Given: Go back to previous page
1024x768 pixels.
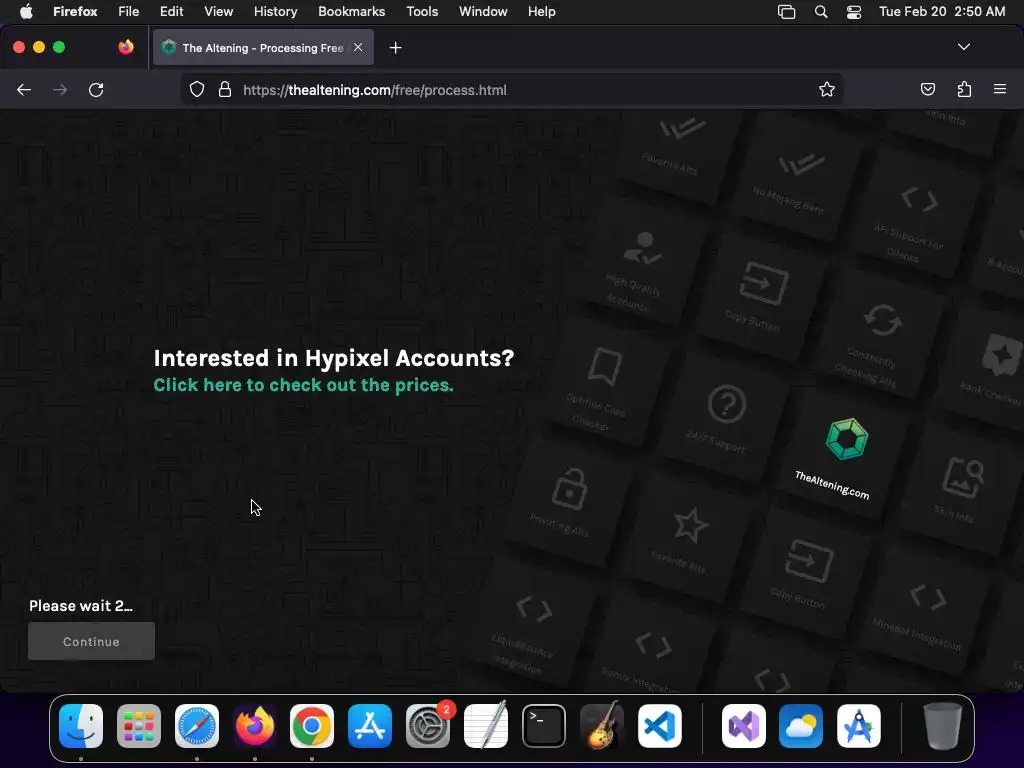Looking at the screenshot, I should [24, 89].
